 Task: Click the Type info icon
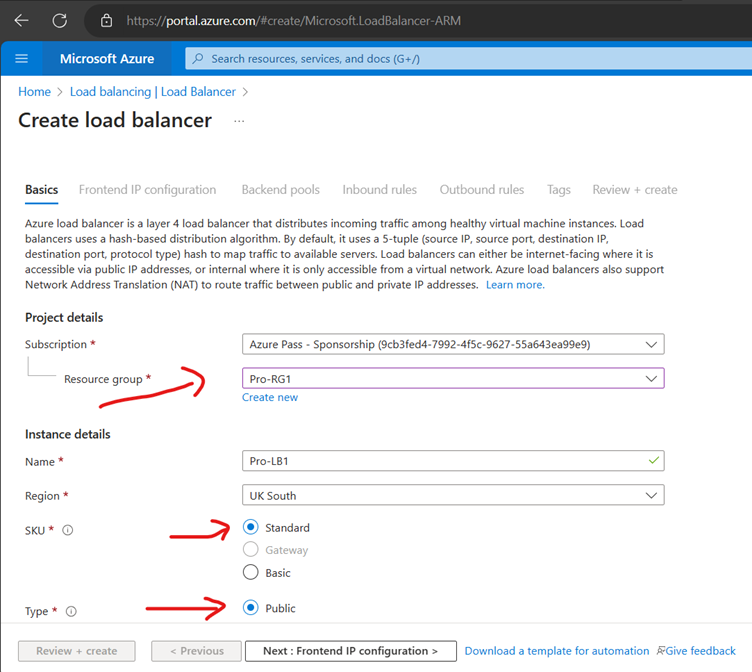[71, 611]
